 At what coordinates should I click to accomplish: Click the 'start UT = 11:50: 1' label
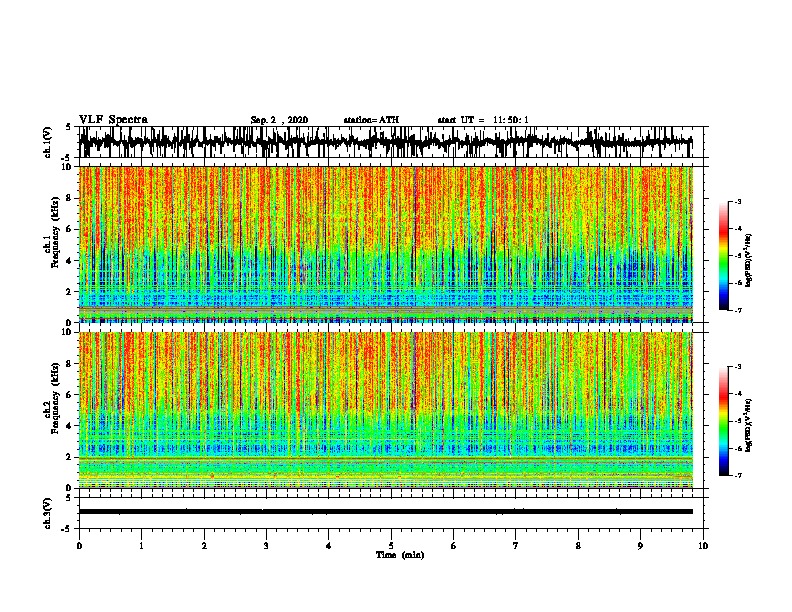click(x=483, y=120)
